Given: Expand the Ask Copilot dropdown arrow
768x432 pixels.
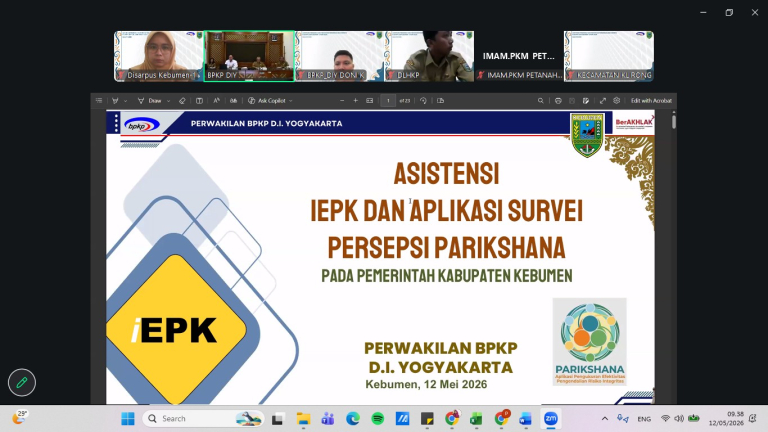Looking at the screenshot, I should pyautogui.click(x=290, y=101).
